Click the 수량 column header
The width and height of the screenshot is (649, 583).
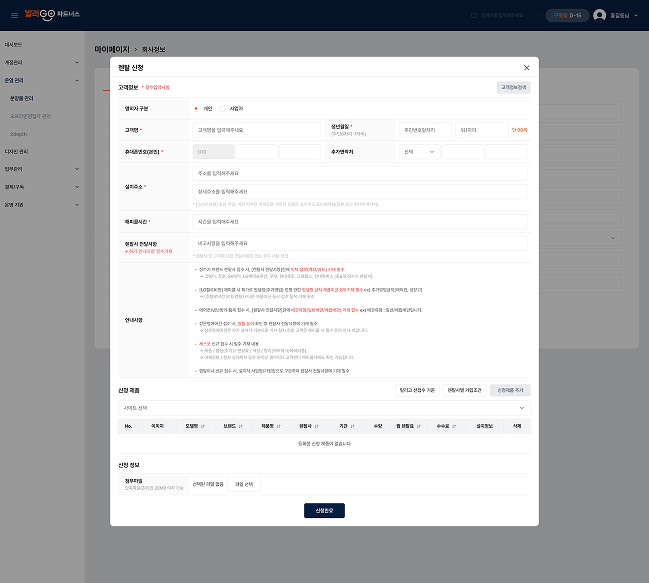point(378,426)
